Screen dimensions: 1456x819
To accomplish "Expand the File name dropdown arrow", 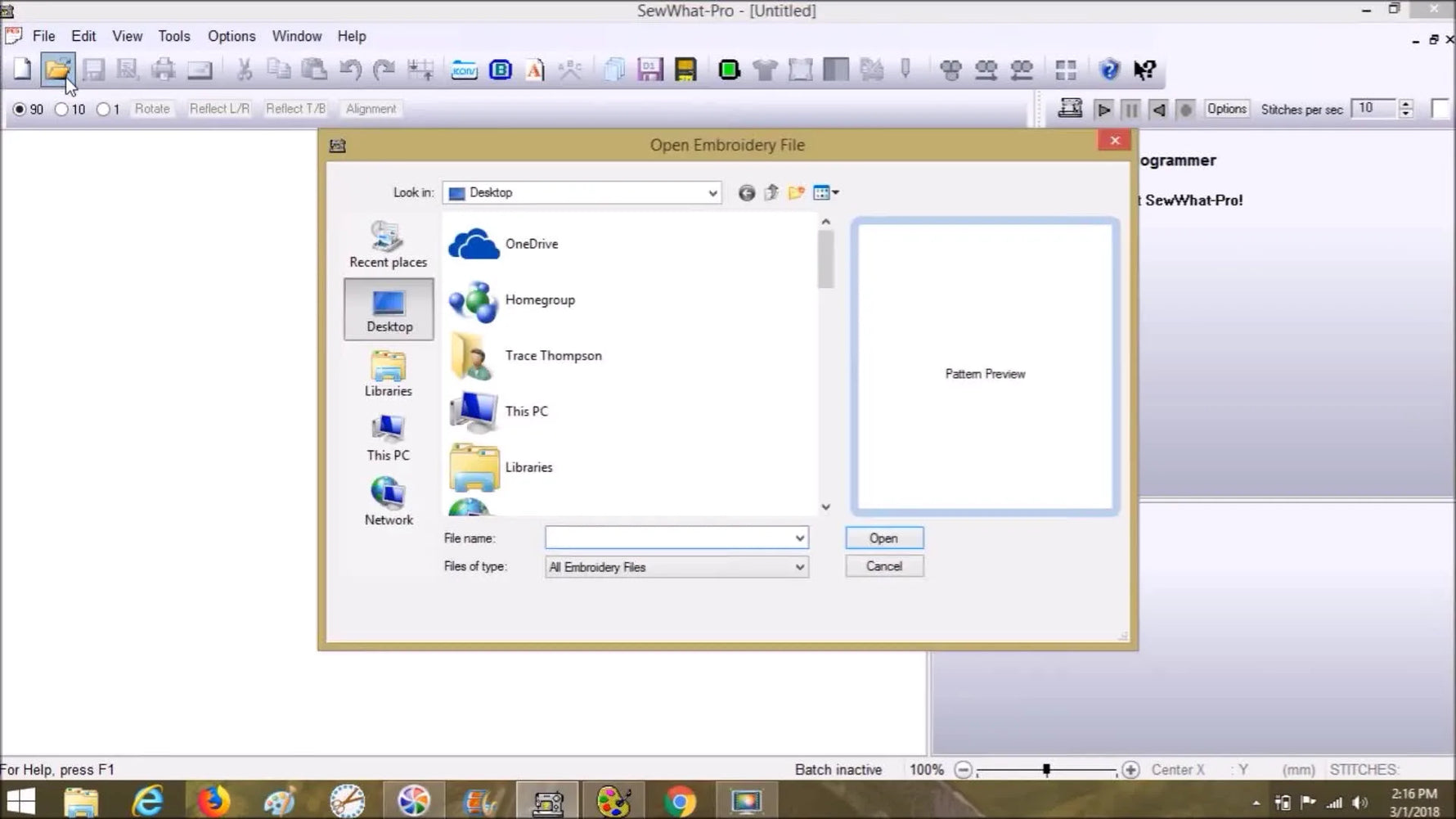I will (799, 538).
